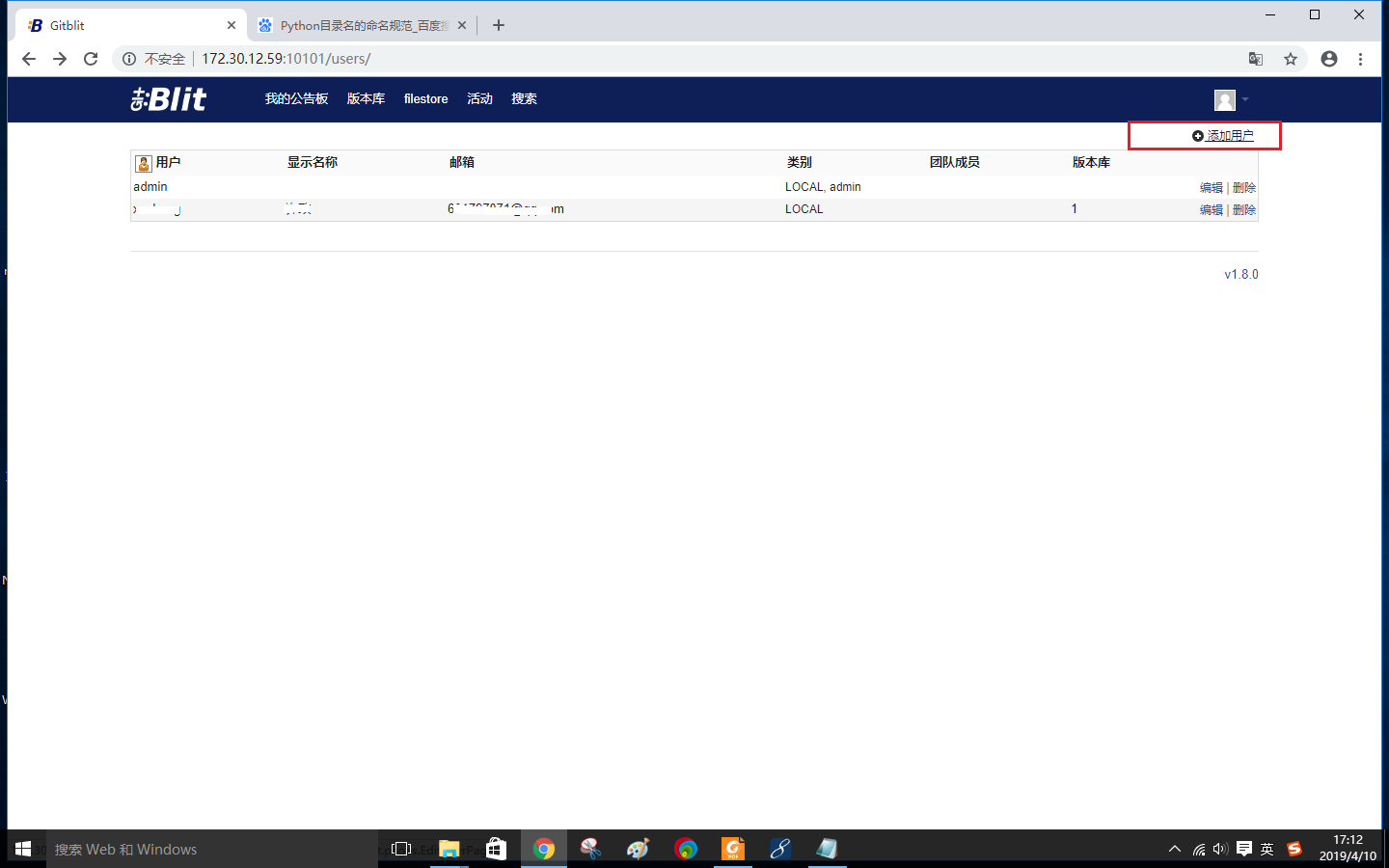This screenshot has height=868, width=1389.
Task: Open Chrome's three-dot menu
Action: [x=1361, y=58]
